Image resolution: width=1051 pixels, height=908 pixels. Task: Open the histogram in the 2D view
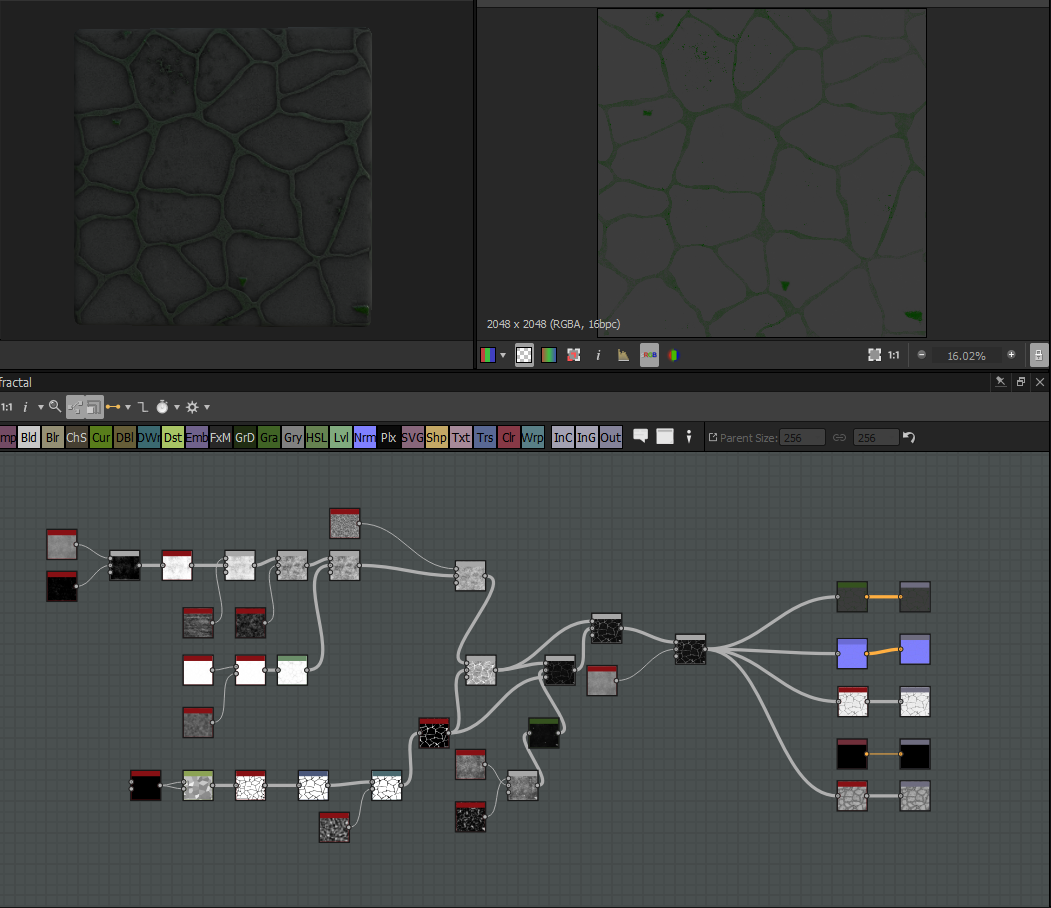click(x=623, y=355)
